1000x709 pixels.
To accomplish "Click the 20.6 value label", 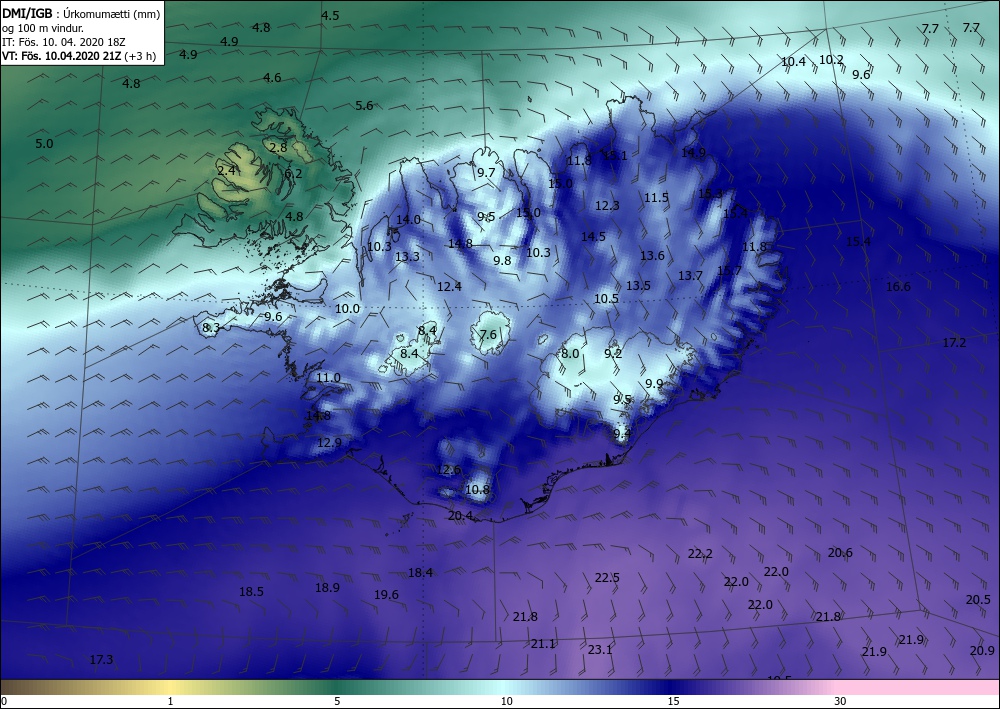I will tap(840, 553).
